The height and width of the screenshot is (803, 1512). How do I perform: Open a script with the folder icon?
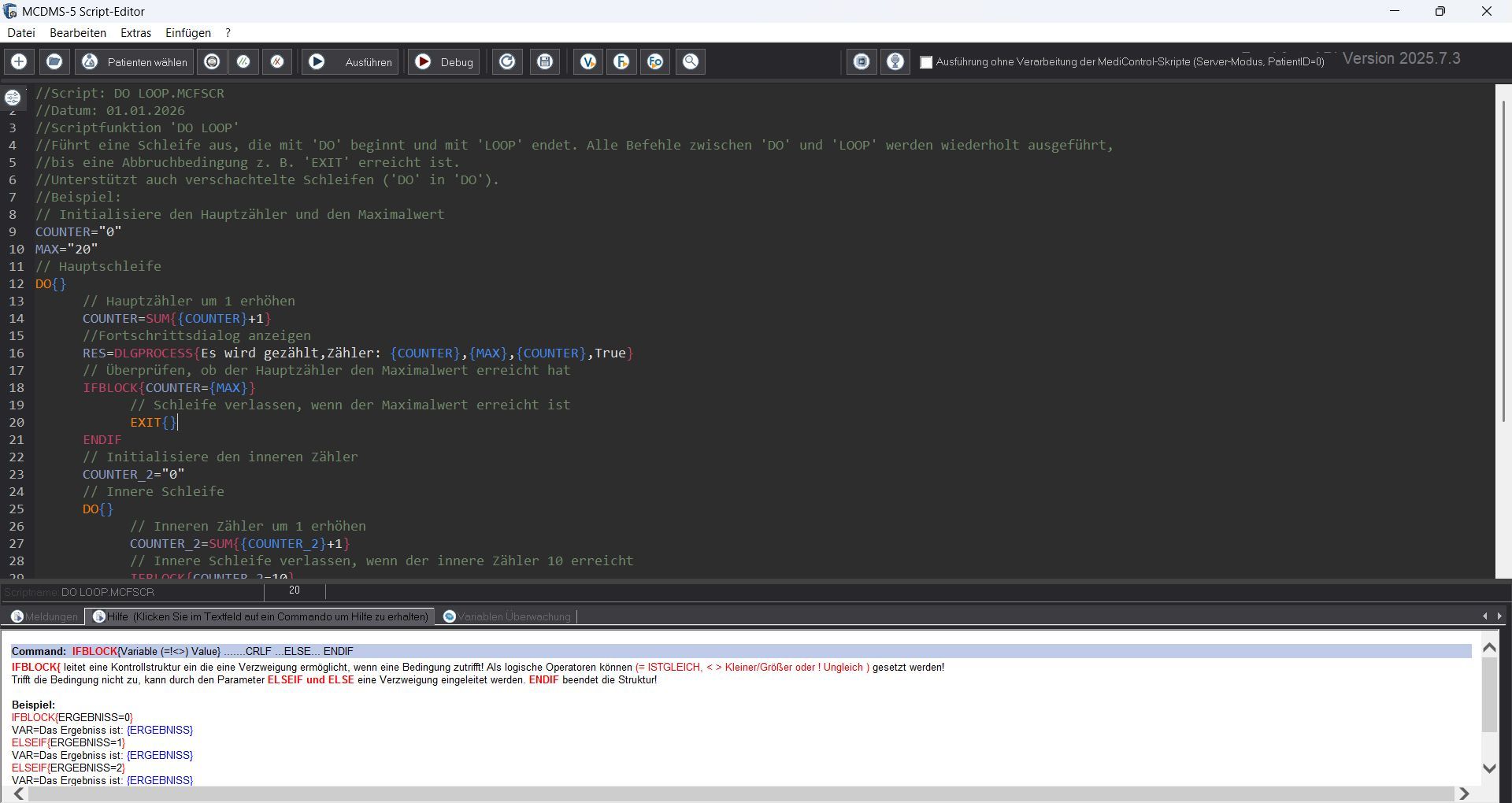click(x=54, y=61)
